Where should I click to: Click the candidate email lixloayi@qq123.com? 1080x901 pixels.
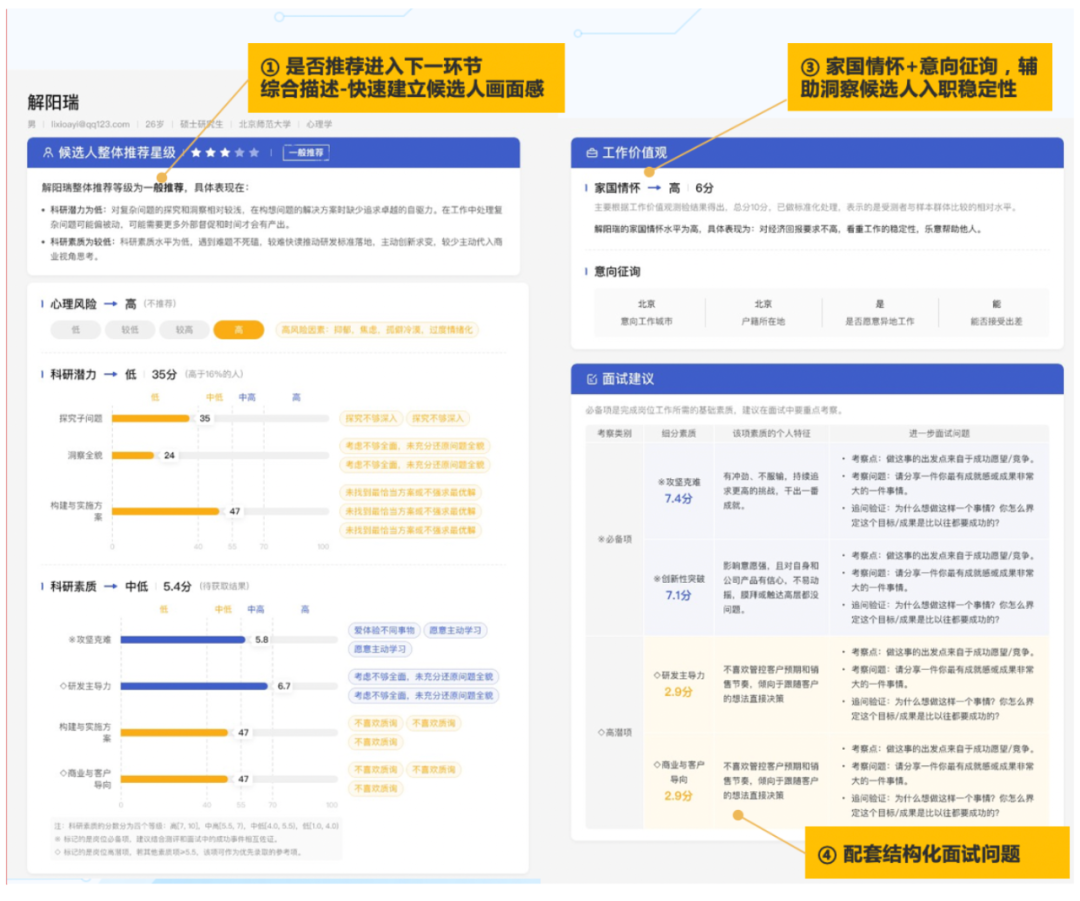[x=90, y=124]
